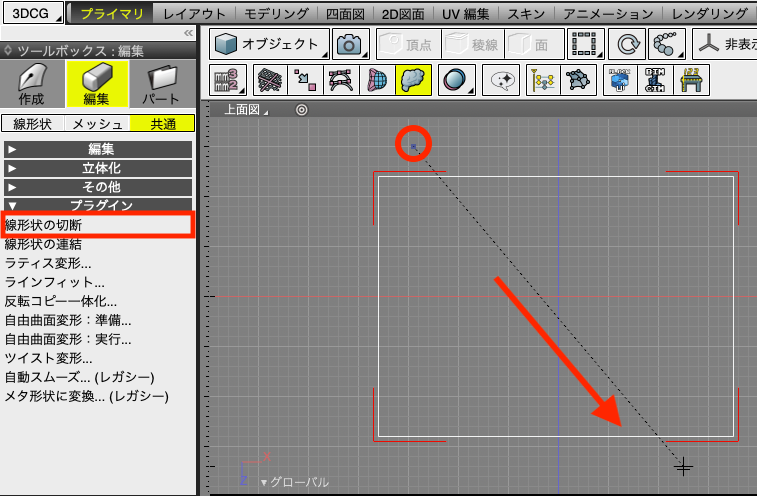
Task: Open the オブジェクト mode dropdown
Action: click(270, 45)
